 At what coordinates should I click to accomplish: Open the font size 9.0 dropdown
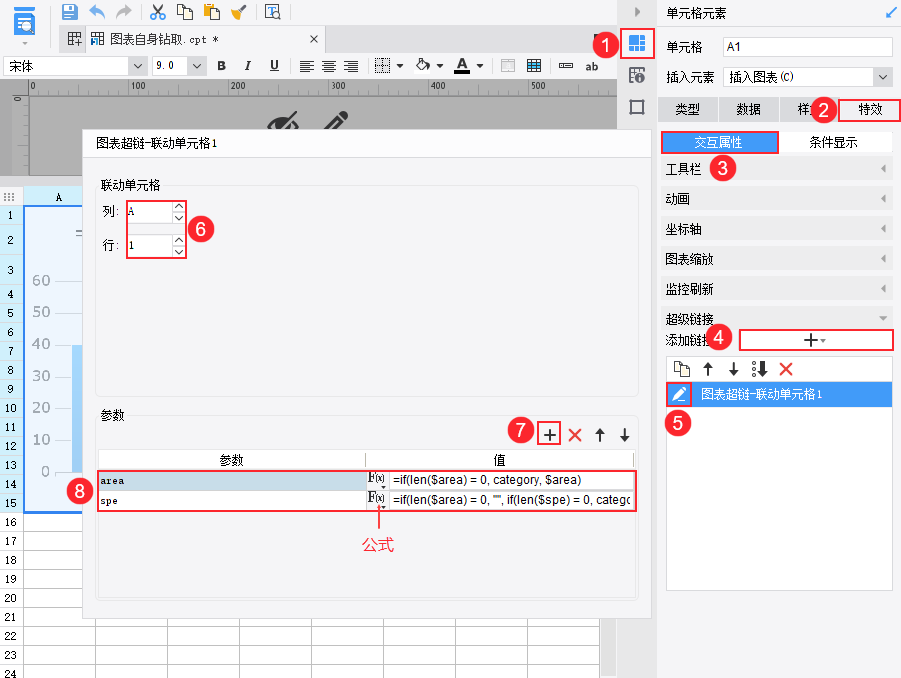coord(197,66)
